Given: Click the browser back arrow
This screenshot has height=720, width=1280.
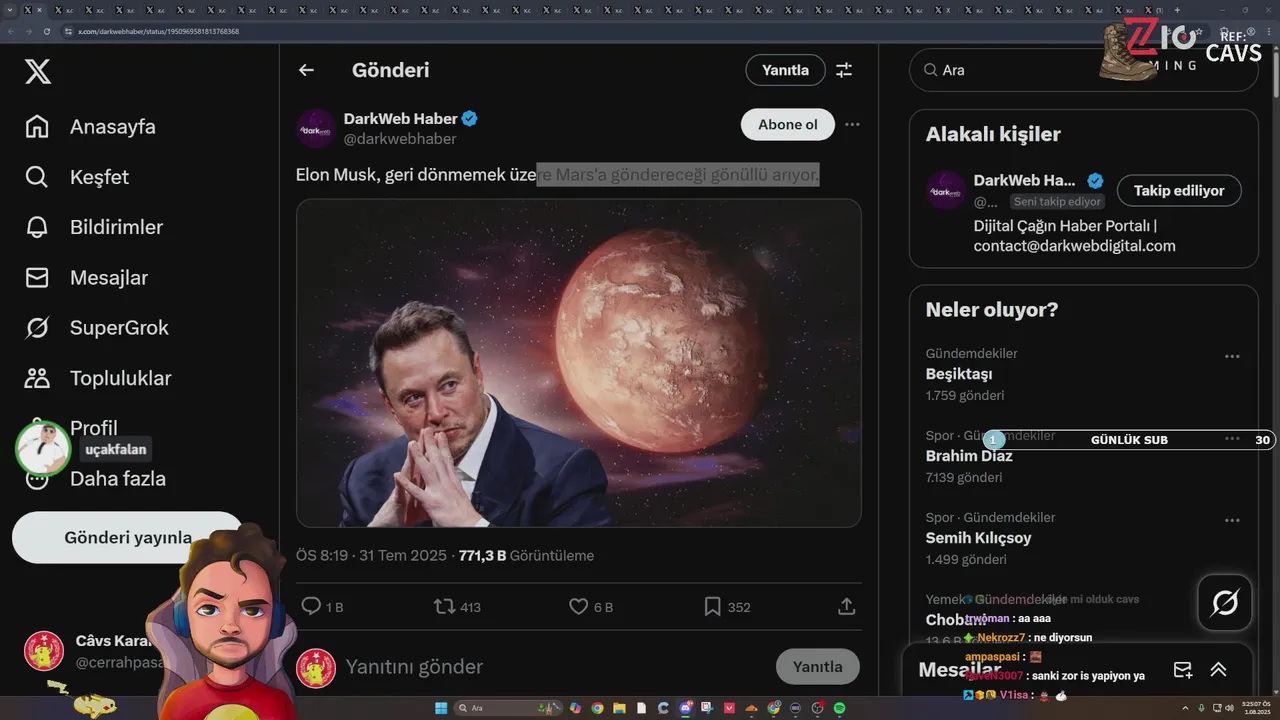Looking at the screenshot, I should tap(11, 31).
